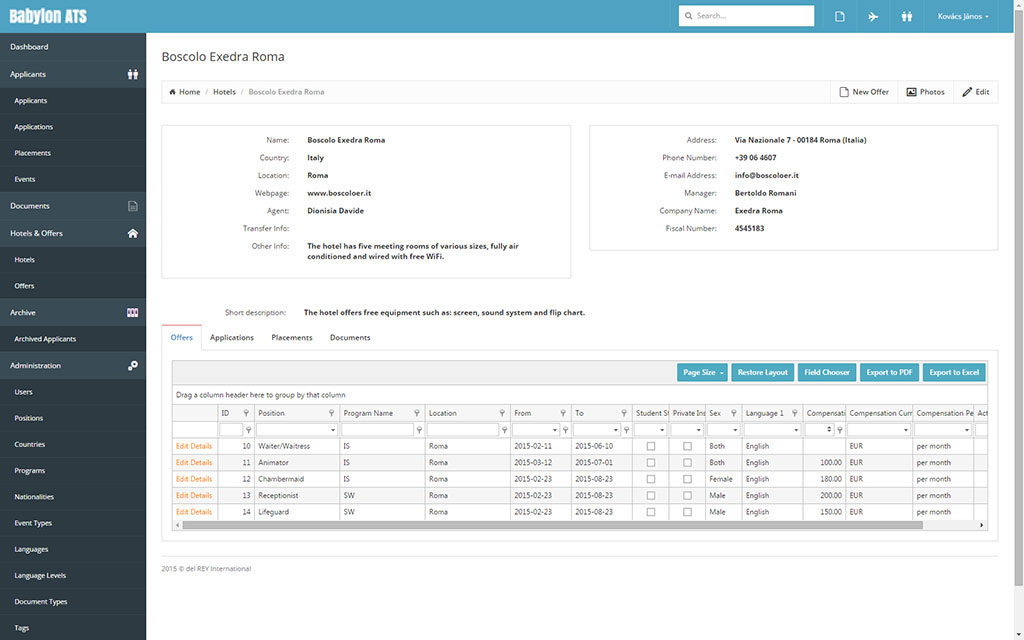Click the New Offer page icon
This screenshot has width=1024, height=640.
[844, 92]
